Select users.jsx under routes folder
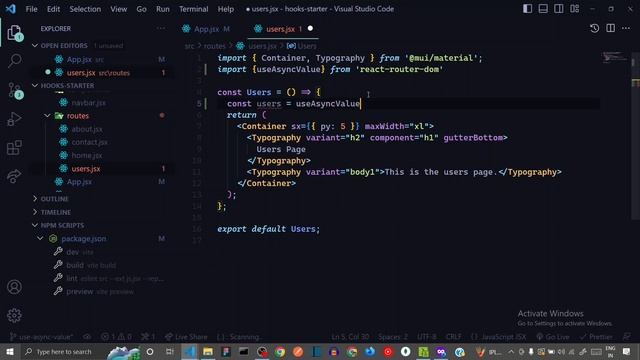This screenshot has width=640, height=360. pyautogui.click(x=86, y=169)
